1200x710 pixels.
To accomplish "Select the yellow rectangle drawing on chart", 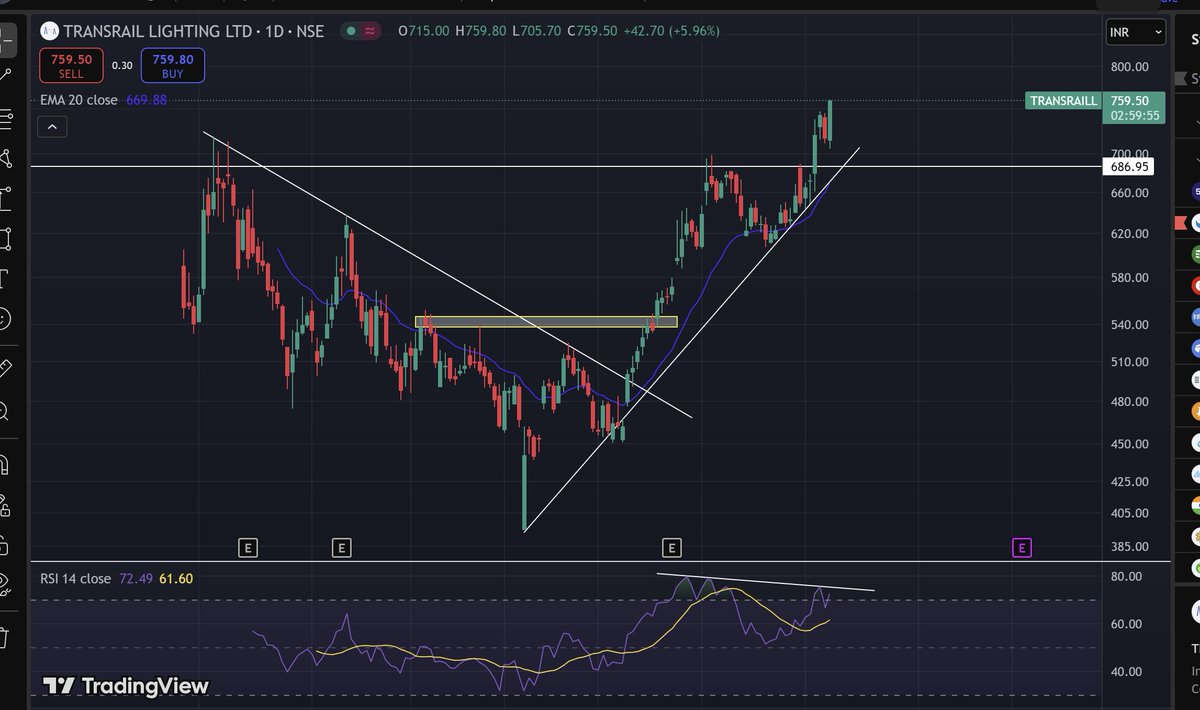I will pyautogui.click(x=546, y=322).
